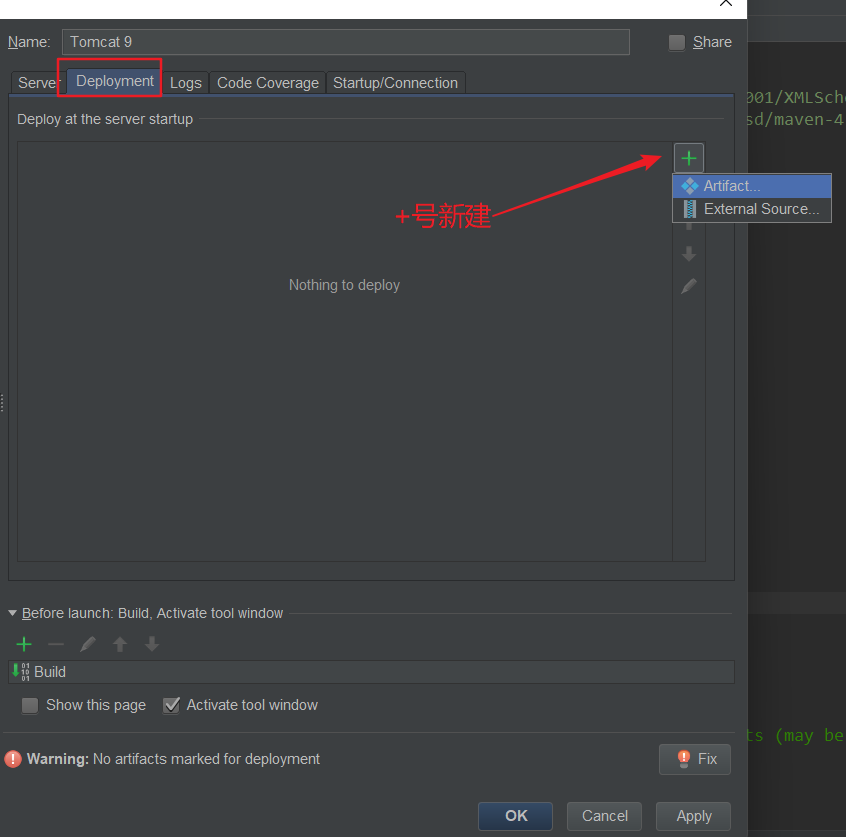Close the run configuration dialog
This screenshot has height=837, width=846.
726,3
